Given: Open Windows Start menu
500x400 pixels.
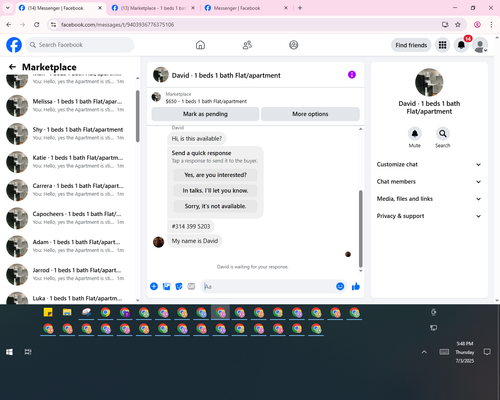Looking at the screenshot, I should tap(9, 352).
